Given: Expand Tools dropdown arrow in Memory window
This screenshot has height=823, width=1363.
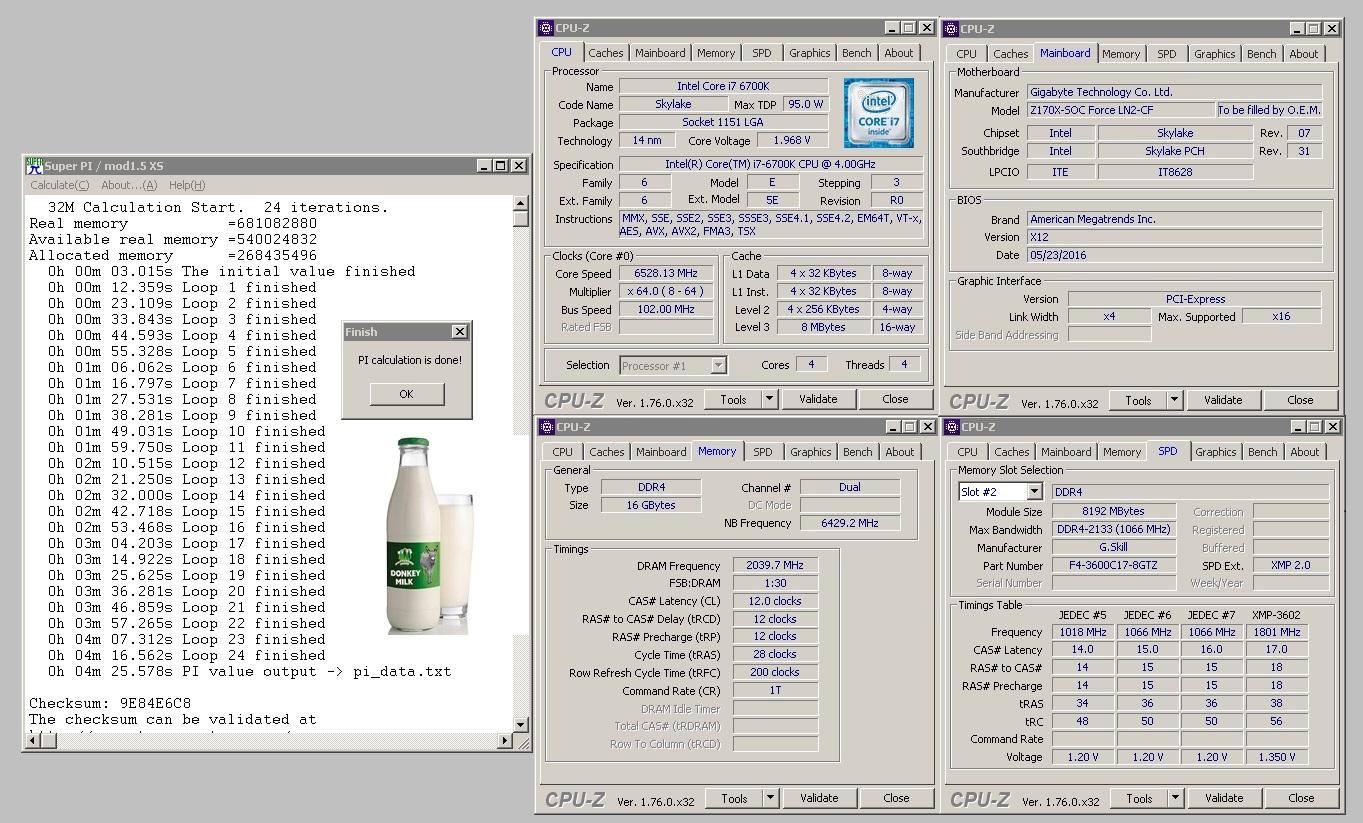Looking at the screenshot, I should (770, 798).
